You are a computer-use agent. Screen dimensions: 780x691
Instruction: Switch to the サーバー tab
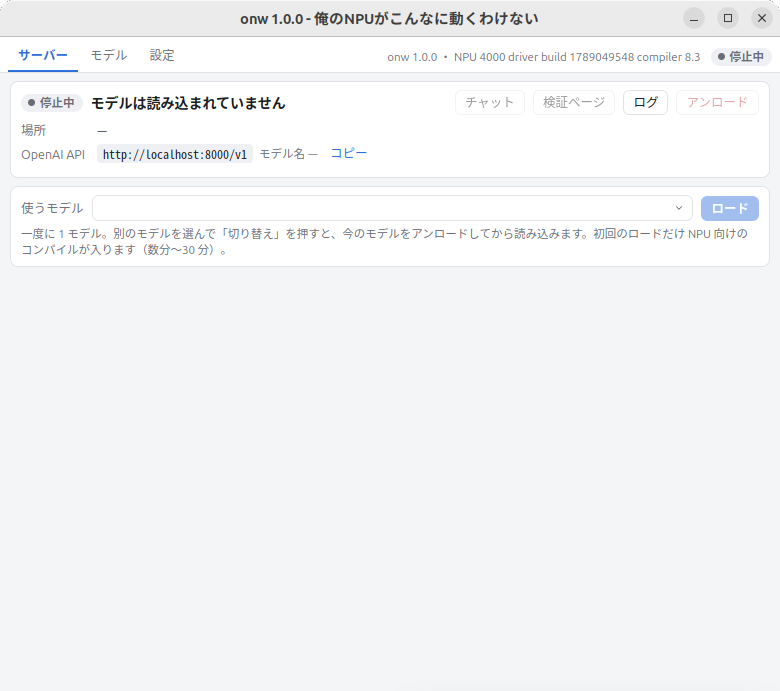pos(43,55)
